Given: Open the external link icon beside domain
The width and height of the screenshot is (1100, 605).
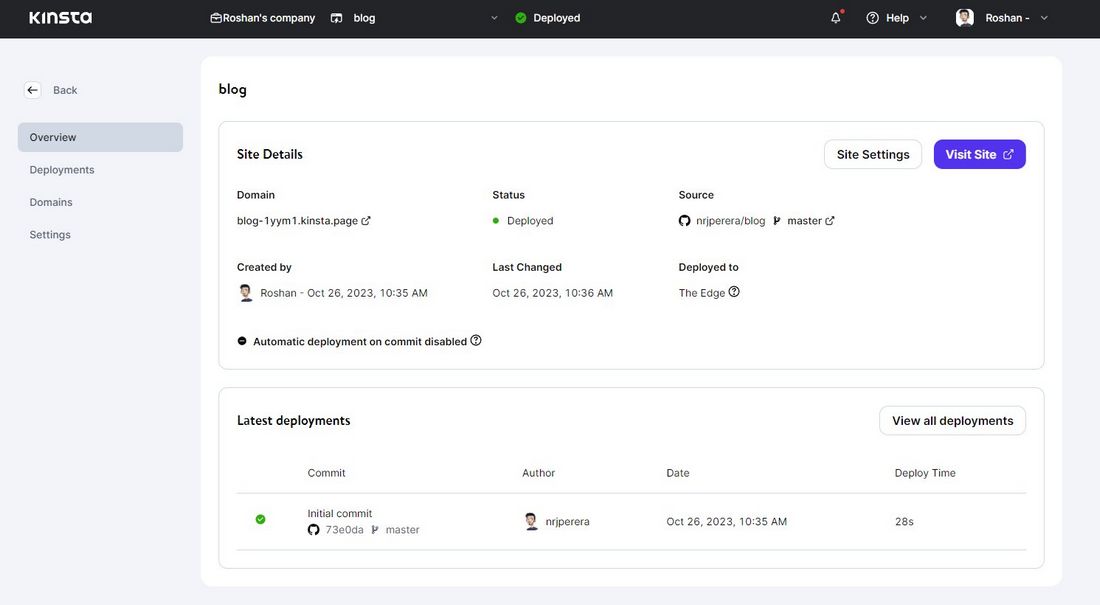Looking at the screenshot, I should click(365, 220).
